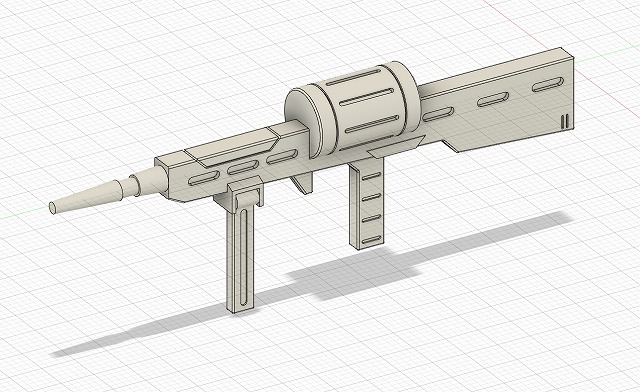The width and height of the screenshot is (640, 392).
Task: Click the rearmost oval slot on stock
Action: coord(547,84)
